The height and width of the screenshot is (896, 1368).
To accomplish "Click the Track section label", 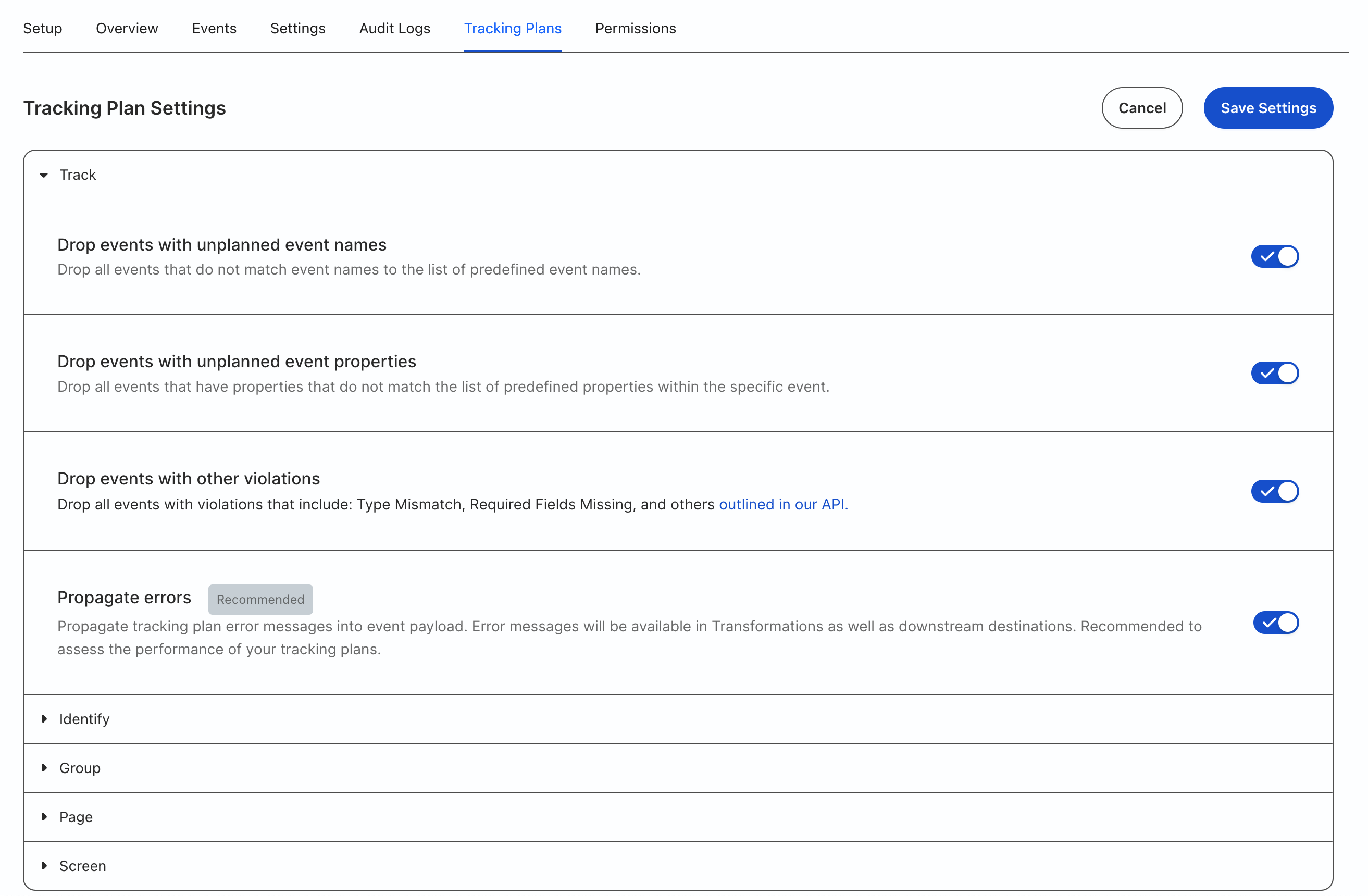I will coord(78,175).
